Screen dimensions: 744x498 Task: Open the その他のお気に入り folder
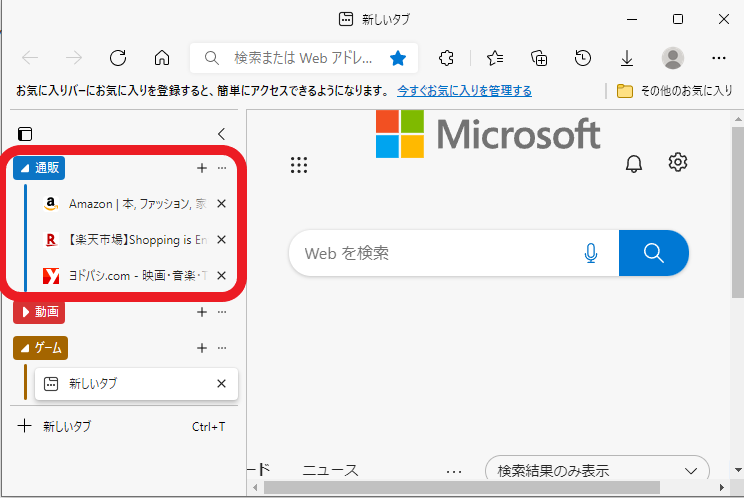675,91
